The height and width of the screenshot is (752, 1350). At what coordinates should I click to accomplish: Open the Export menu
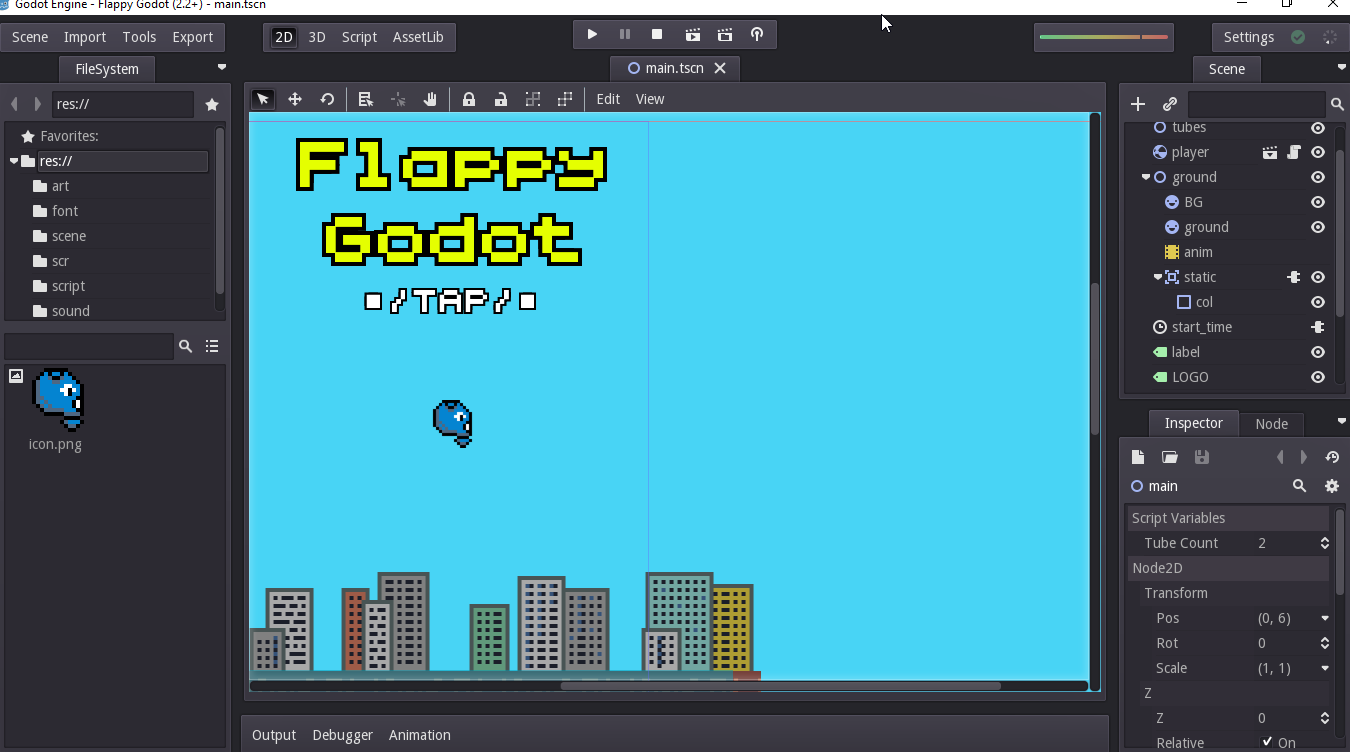193,37
